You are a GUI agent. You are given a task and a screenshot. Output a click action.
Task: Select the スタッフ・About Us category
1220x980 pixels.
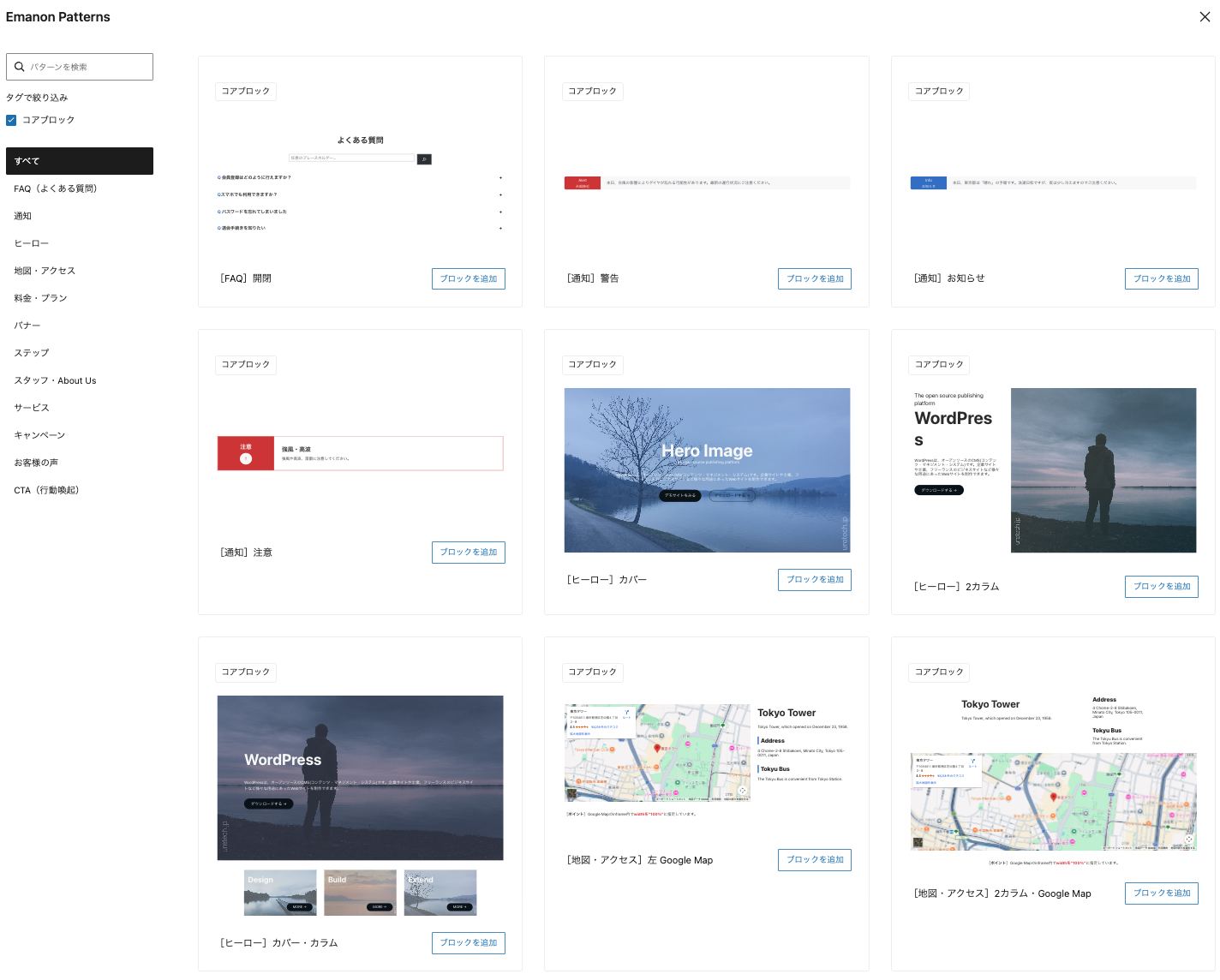pos(55,380)
